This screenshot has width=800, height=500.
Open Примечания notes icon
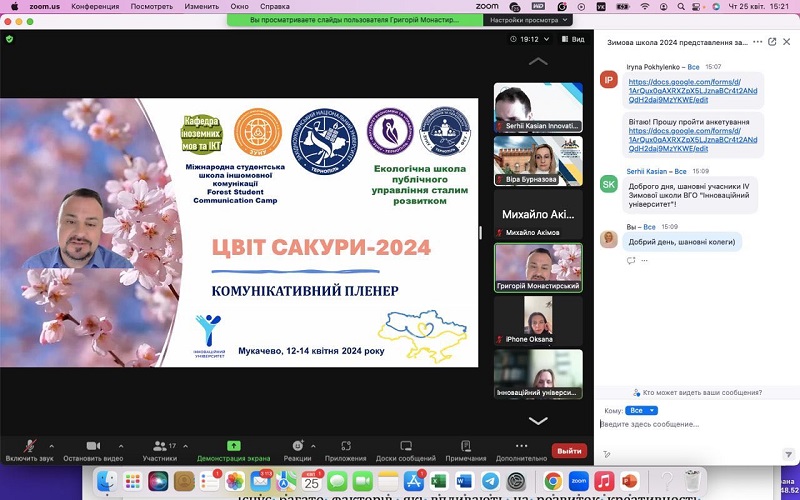465,446
